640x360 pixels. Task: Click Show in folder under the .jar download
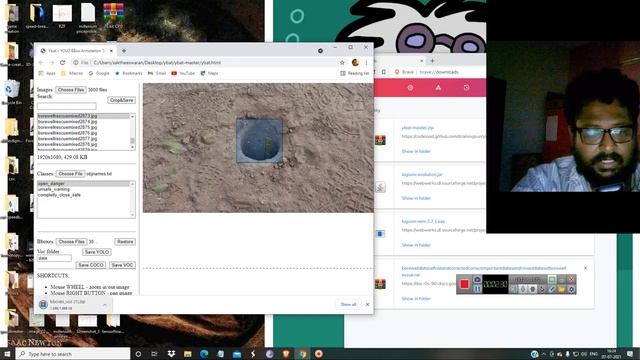tap(416, 198)
